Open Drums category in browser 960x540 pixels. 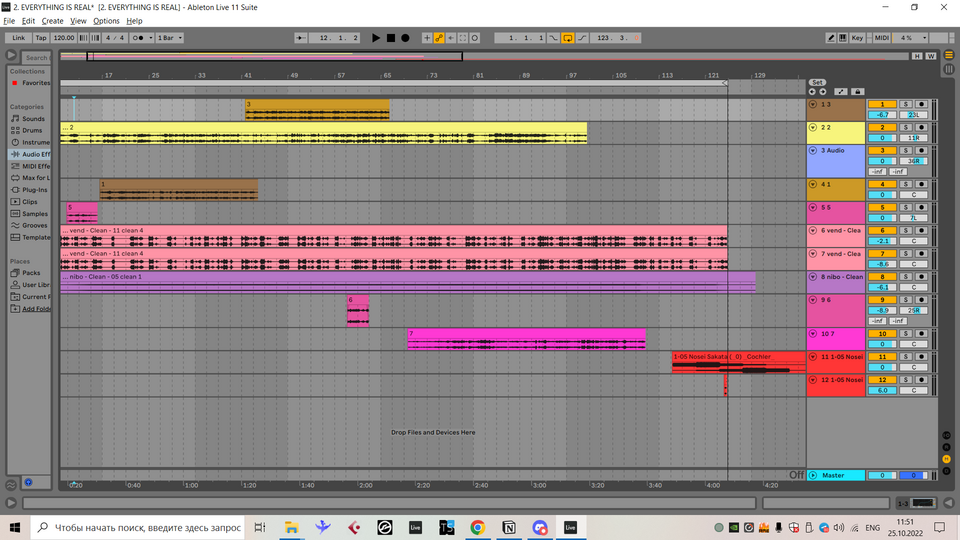coord(32,130)
